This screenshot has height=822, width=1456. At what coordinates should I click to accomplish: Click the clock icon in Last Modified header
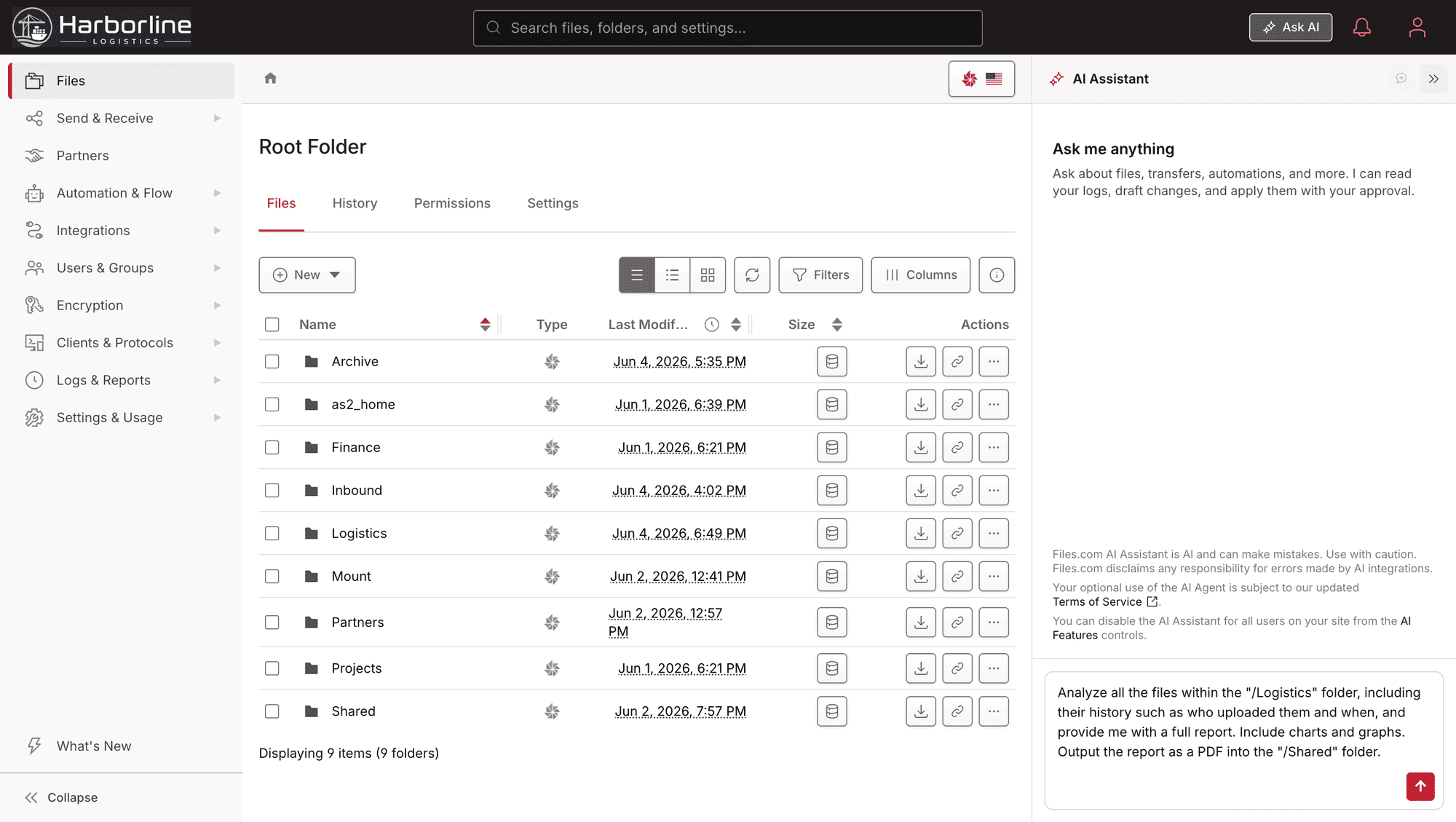tap(712, 325)
